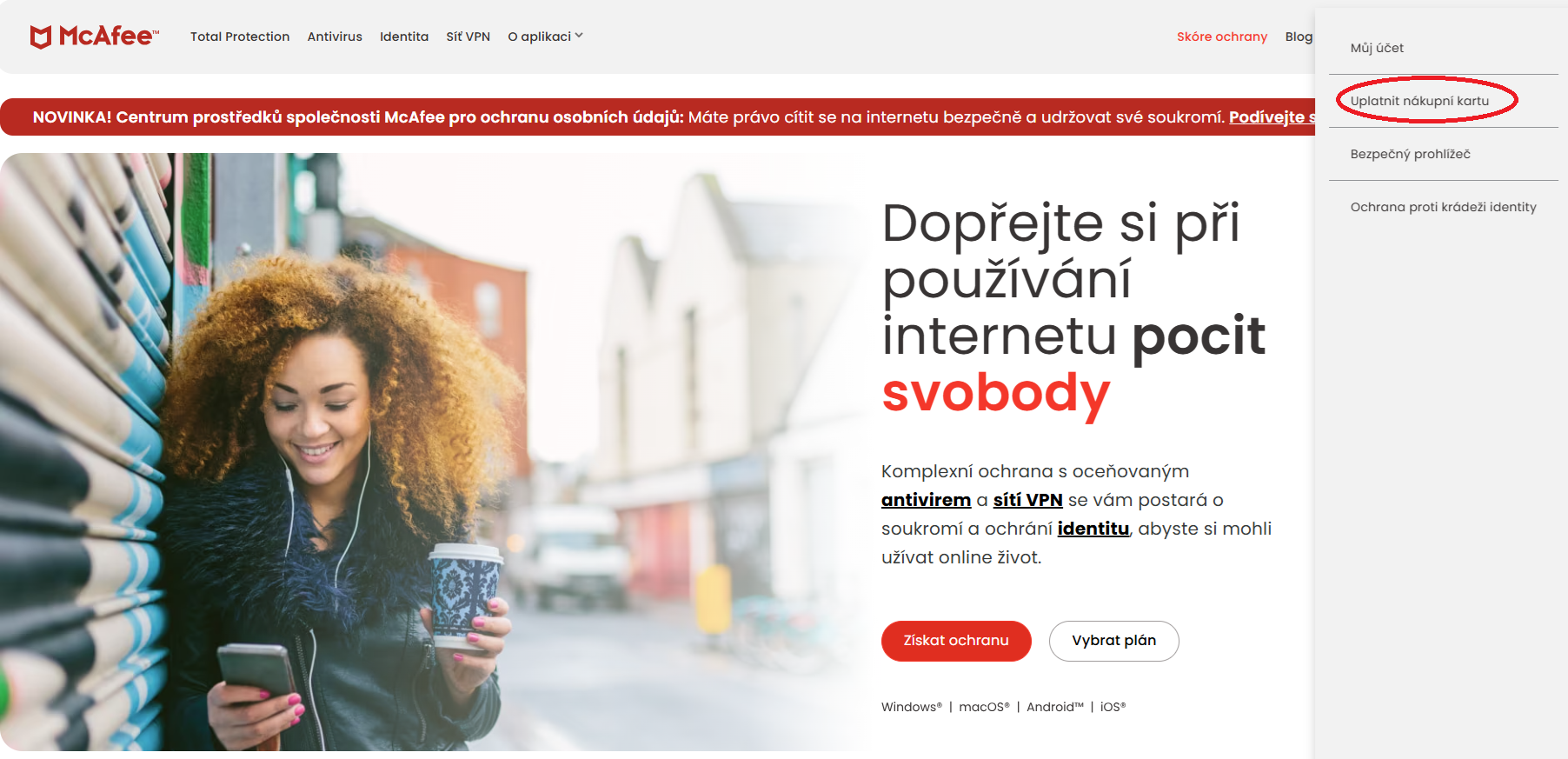Open Bezpečný prohlížeč from side panel
Screen dimensions: 1568x759
(x=1410, y=154)
